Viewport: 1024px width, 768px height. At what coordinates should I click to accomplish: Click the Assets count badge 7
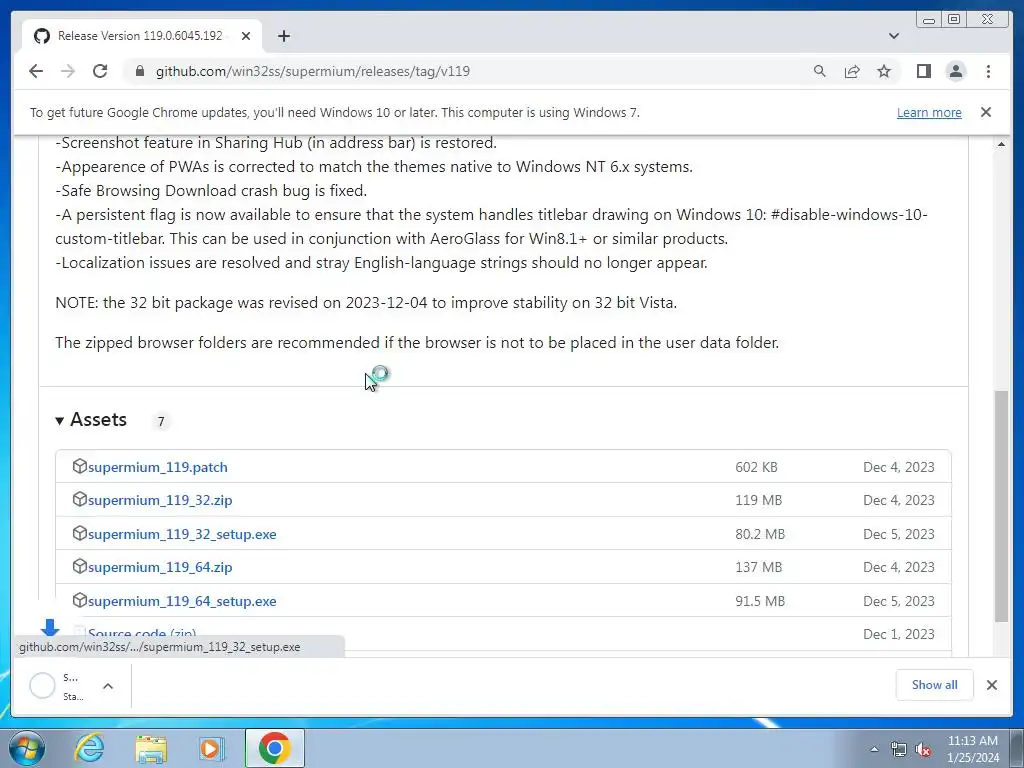(161, 421)
